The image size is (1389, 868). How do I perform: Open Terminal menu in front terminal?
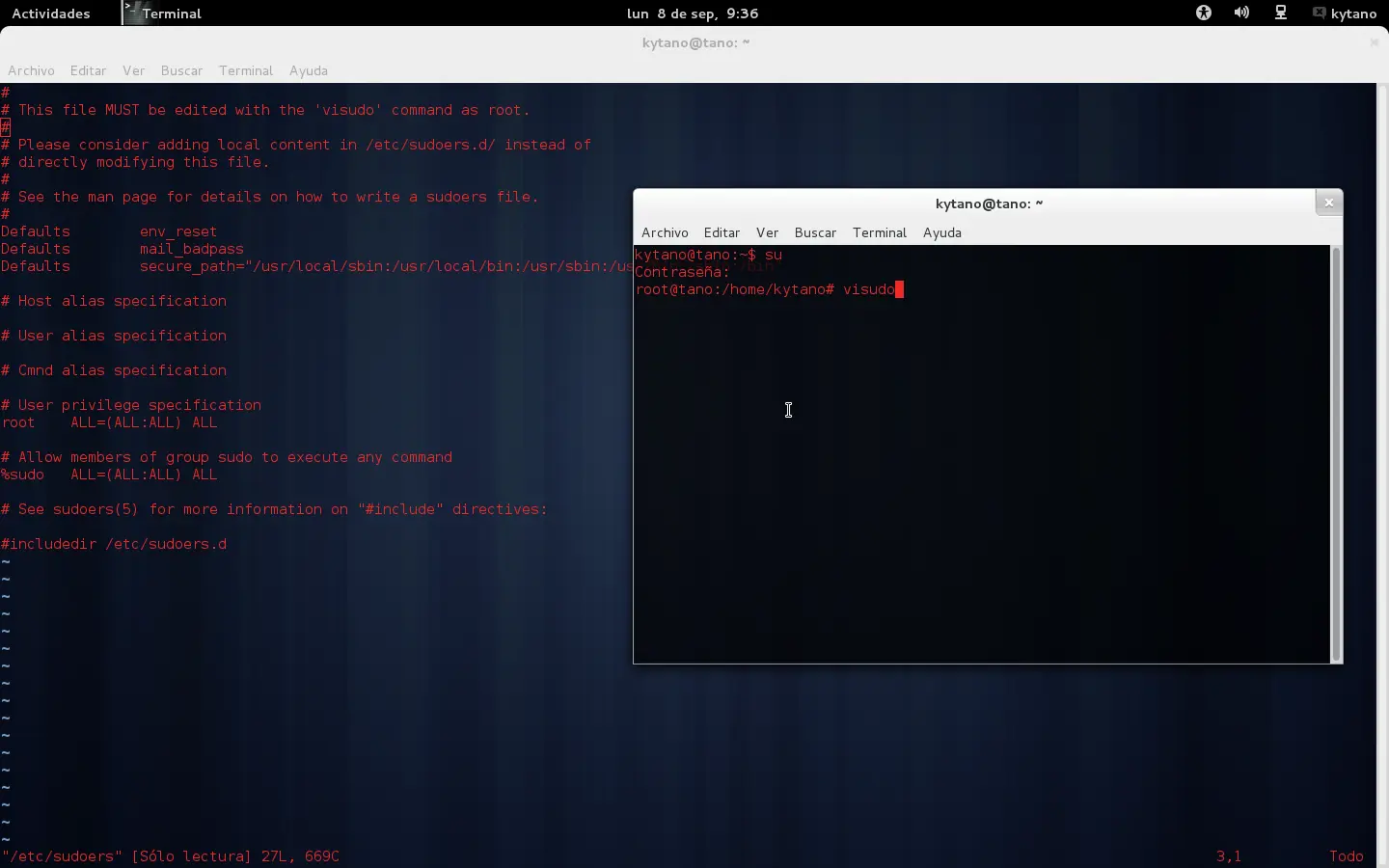pos(880,232)
